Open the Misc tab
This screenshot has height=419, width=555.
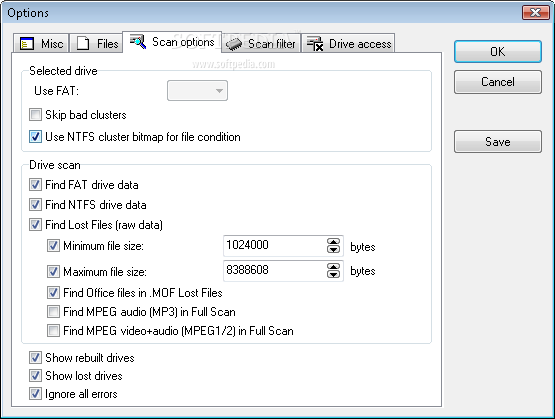pos(41,44)
